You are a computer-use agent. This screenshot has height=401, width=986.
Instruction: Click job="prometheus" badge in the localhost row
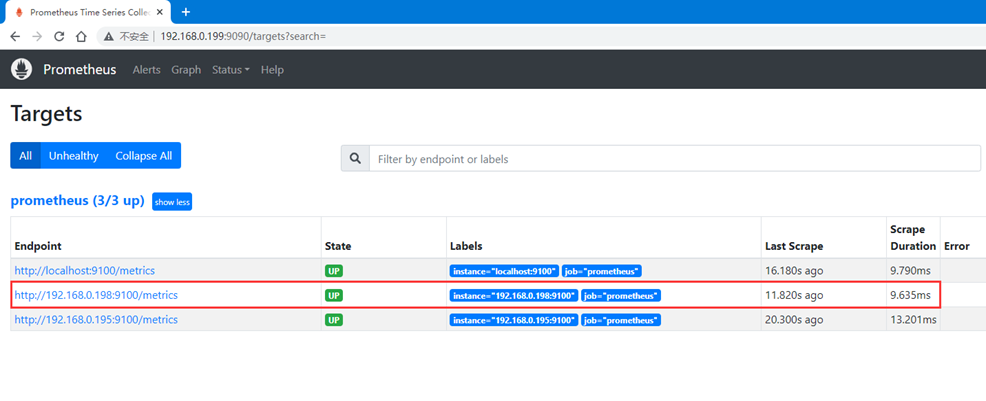602,271
